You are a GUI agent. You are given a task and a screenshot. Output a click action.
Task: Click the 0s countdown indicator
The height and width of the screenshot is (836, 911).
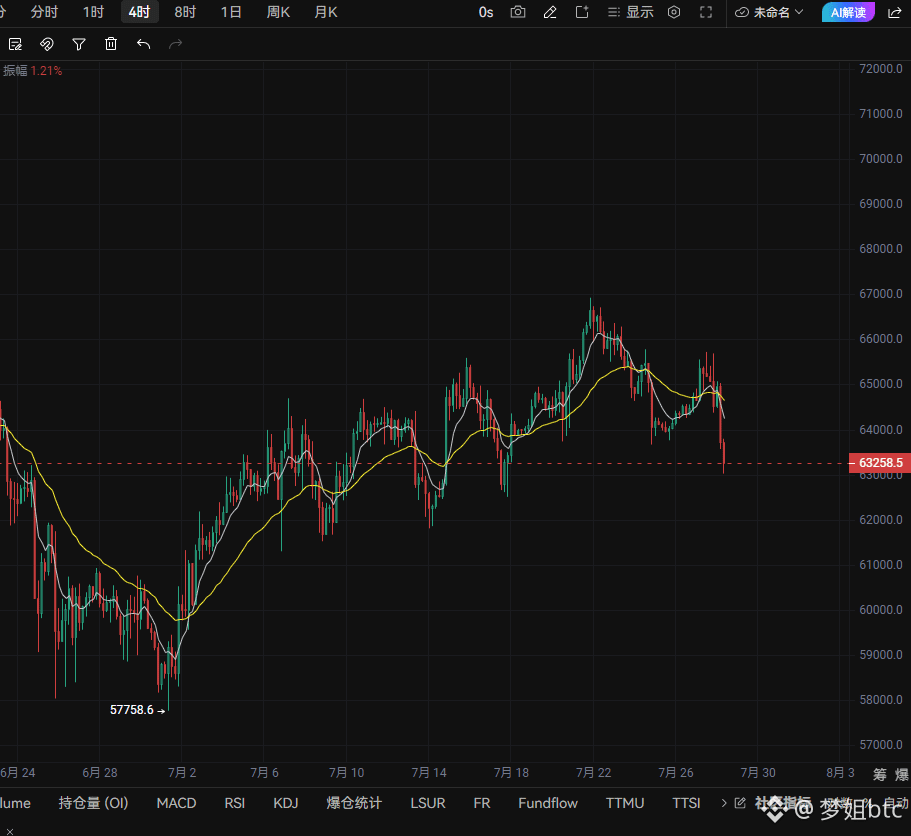point(486,12)
